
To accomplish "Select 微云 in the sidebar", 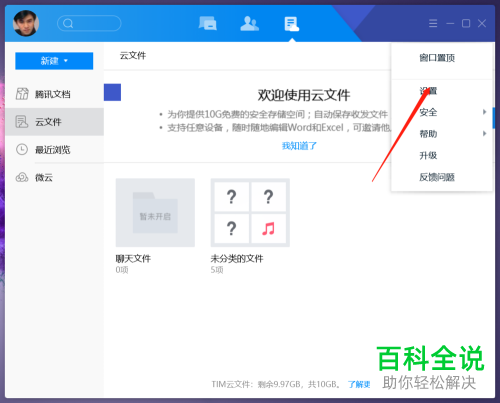I will 54,177.
